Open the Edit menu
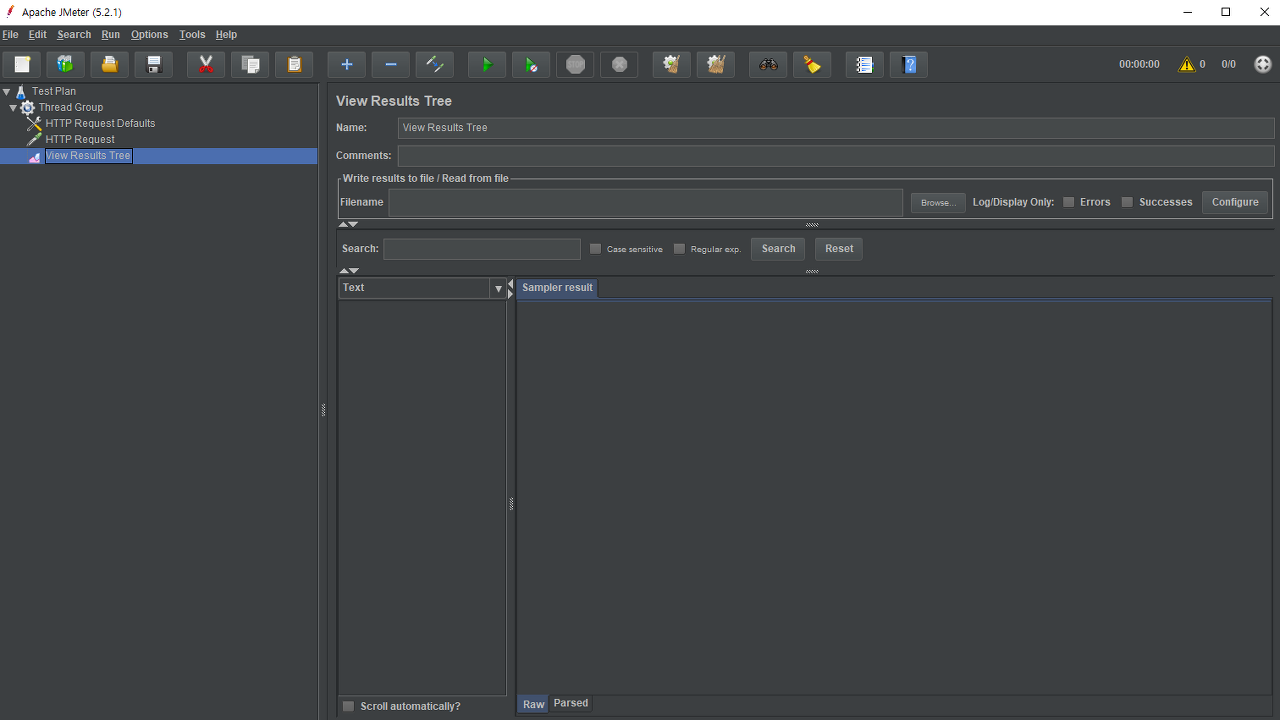The image size is (1280, 720). tap(38, 35)
